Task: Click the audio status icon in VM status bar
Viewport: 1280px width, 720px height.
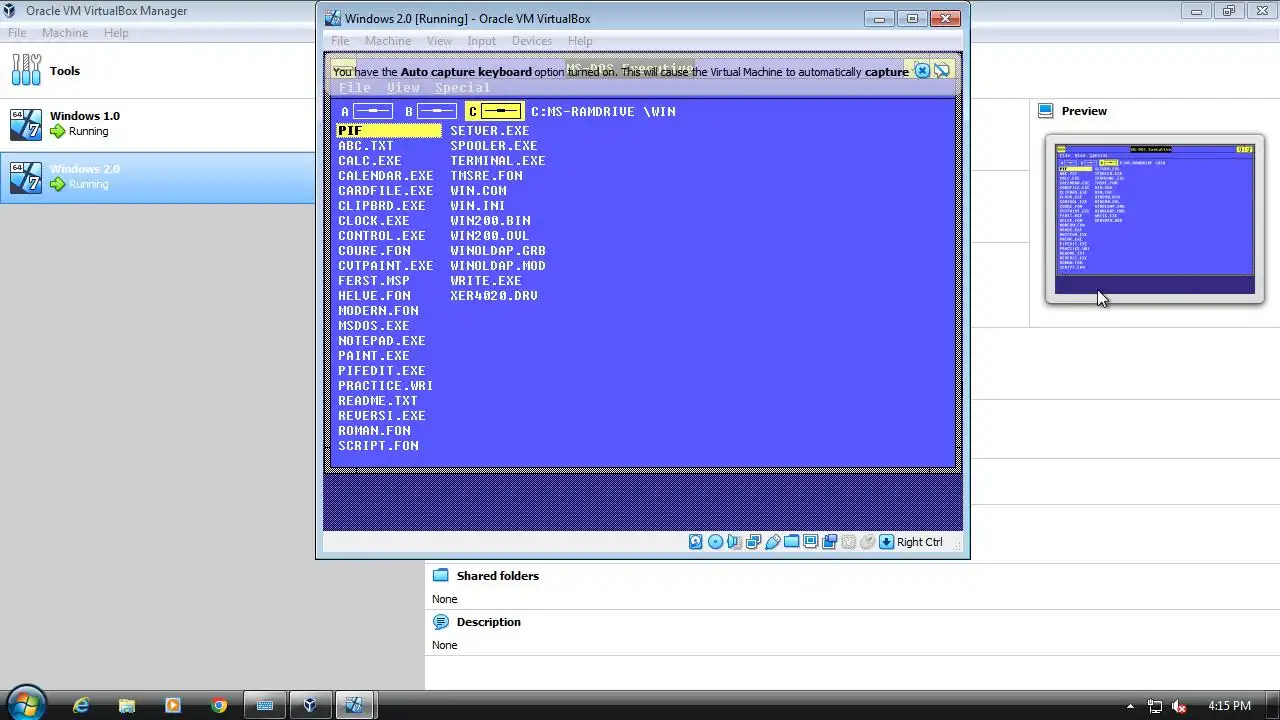Action: [x=734, y=542]
